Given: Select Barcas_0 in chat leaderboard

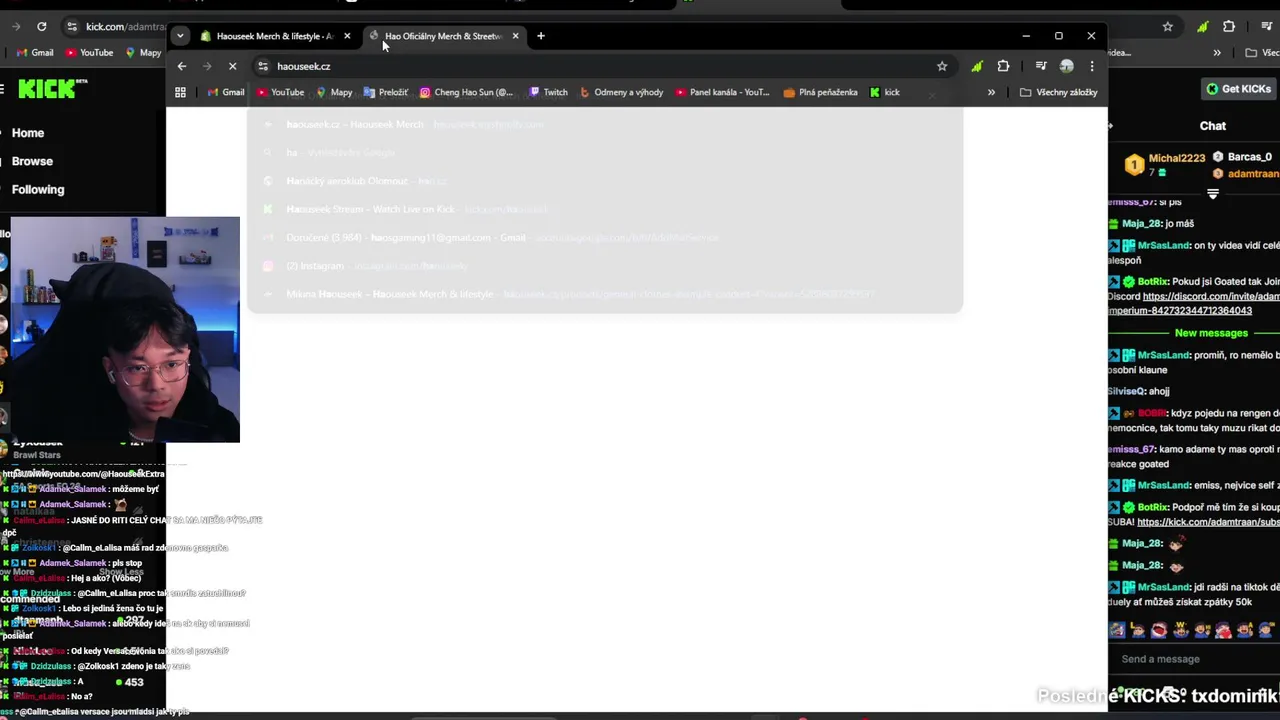Looking at the screenshot, I should coord(1250,157).
